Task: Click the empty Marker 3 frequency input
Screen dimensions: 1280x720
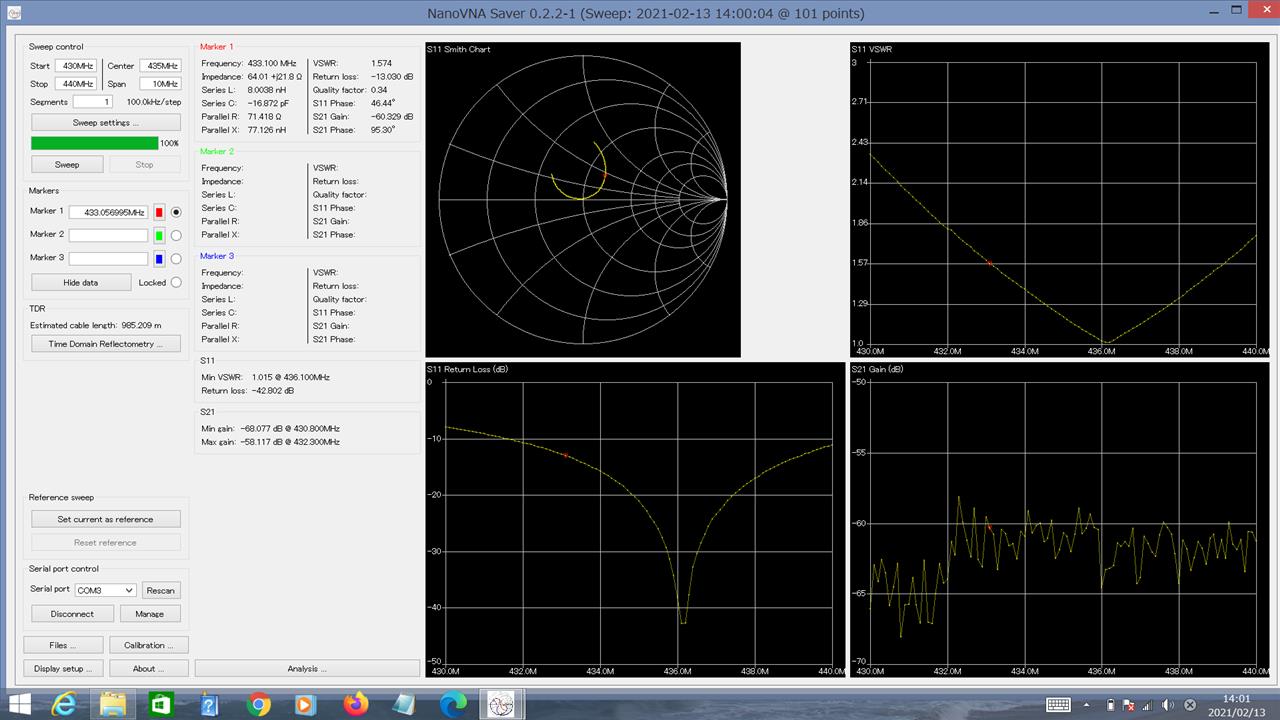Action: tap(108, 258)
